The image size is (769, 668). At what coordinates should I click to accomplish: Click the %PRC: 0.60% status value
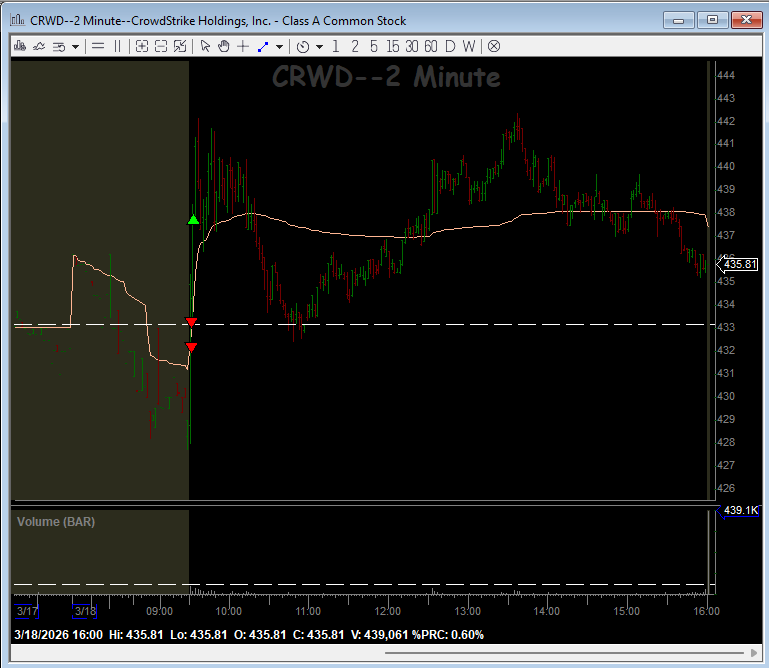[x=448, y=635]
